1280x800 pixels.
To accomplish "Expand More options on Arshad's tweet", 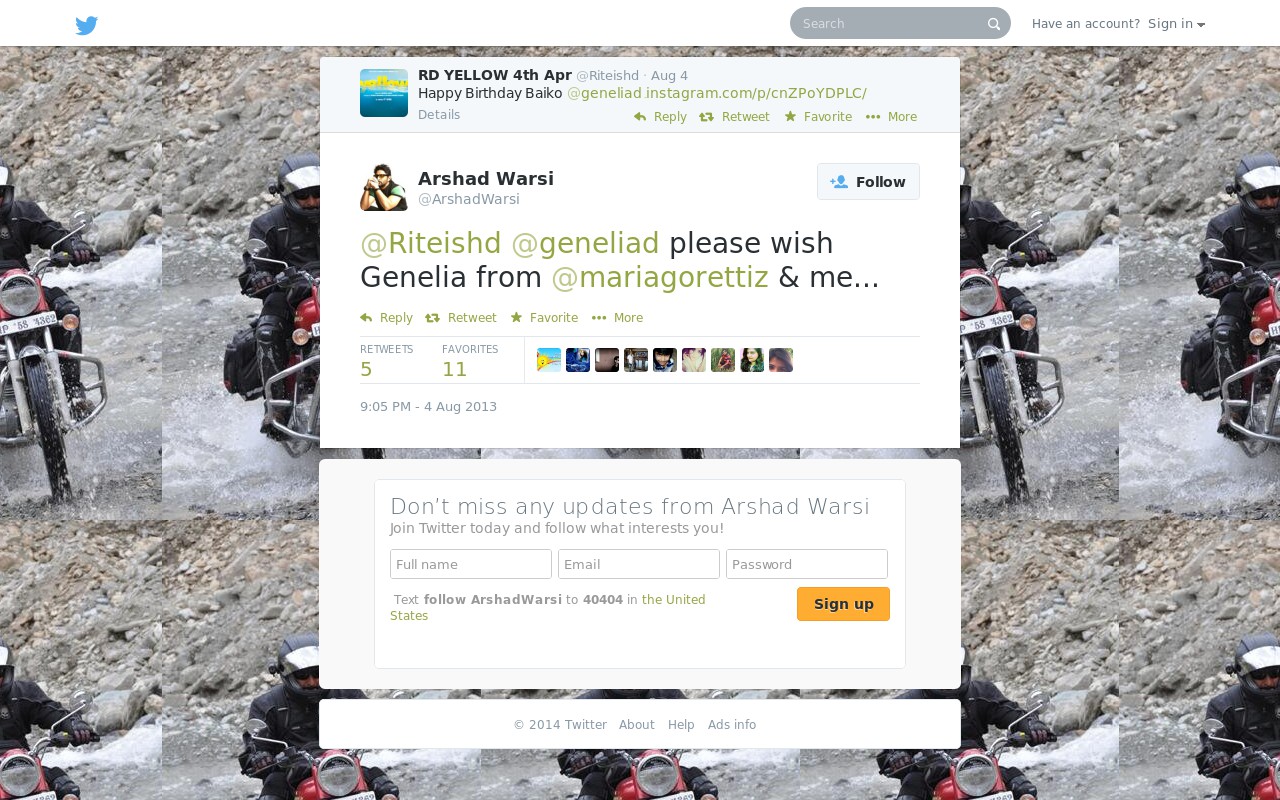I will (617, 318).
